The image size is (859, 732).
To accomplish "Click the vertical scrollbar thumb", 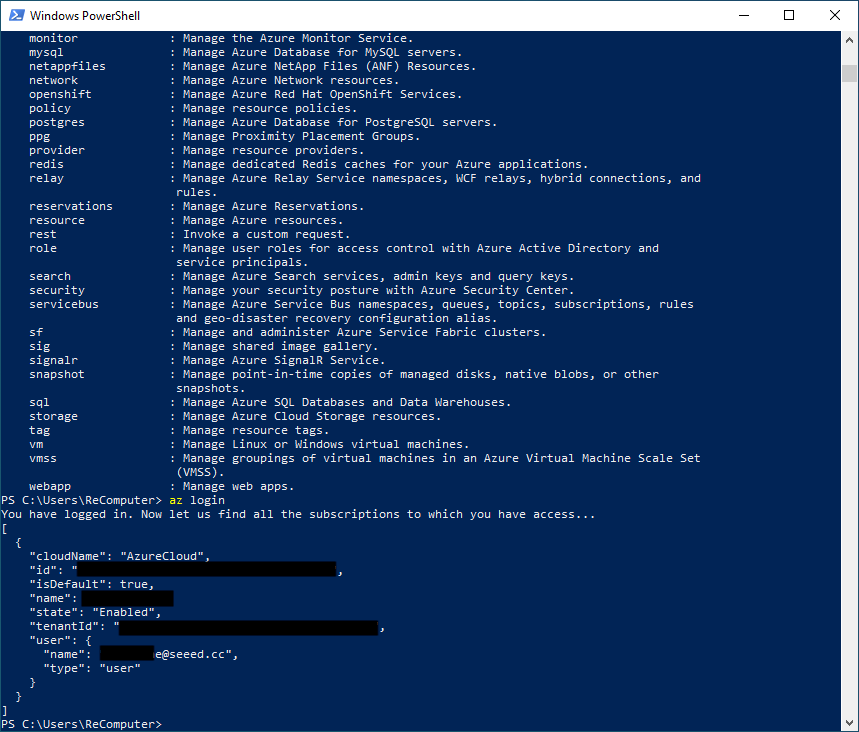I will pos(849,73).
